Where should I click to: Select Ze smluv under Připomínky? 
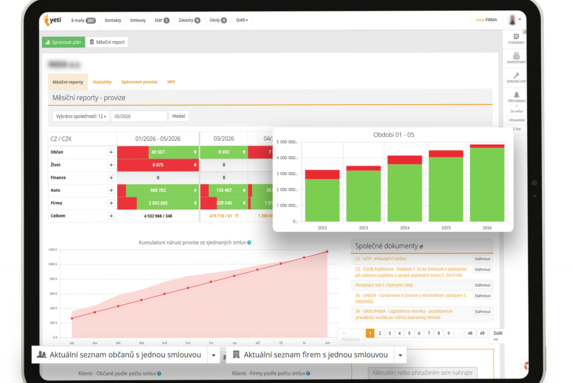tap(517, 111)
